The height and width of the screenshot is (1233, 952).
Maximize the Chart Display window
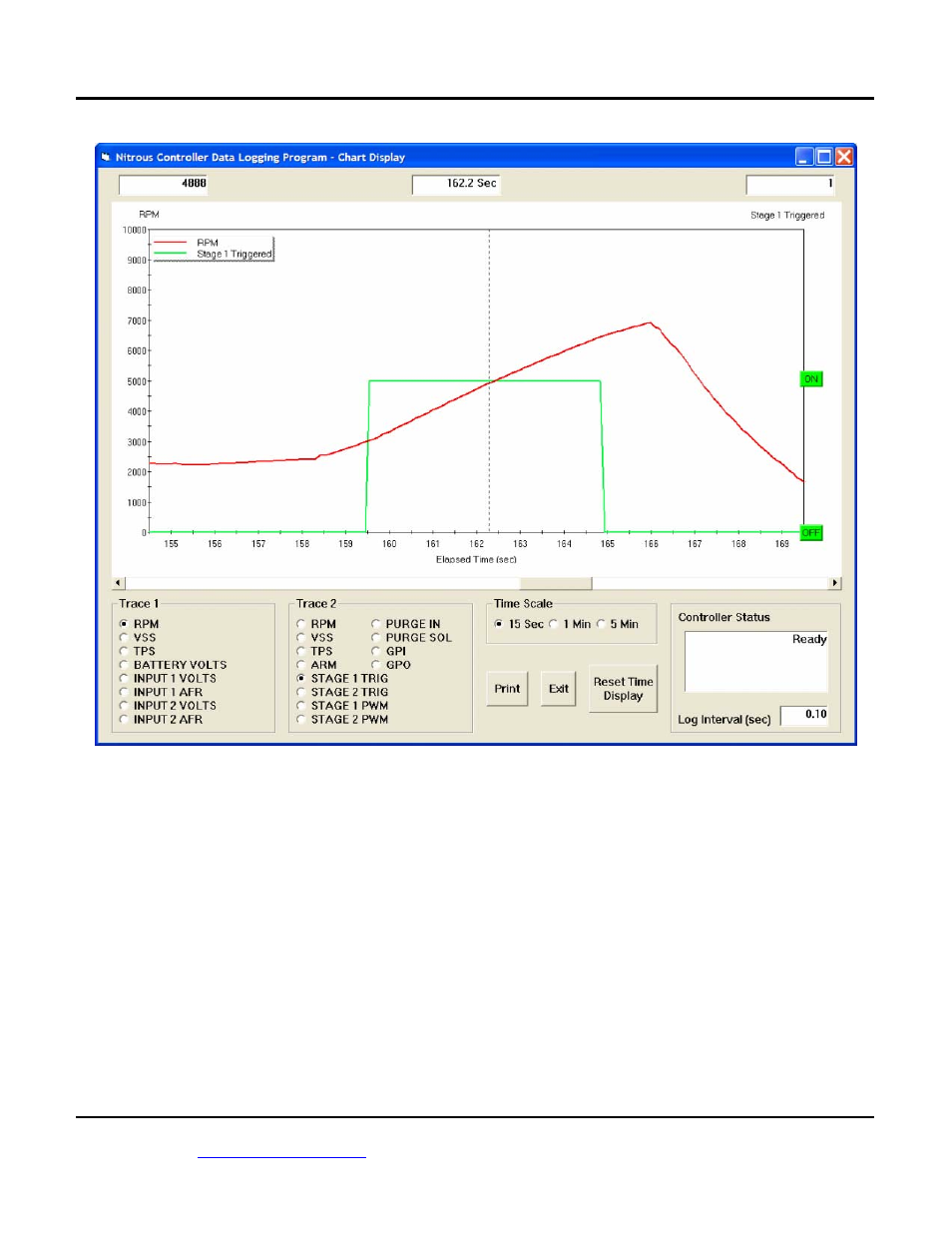tap(824, 157)
